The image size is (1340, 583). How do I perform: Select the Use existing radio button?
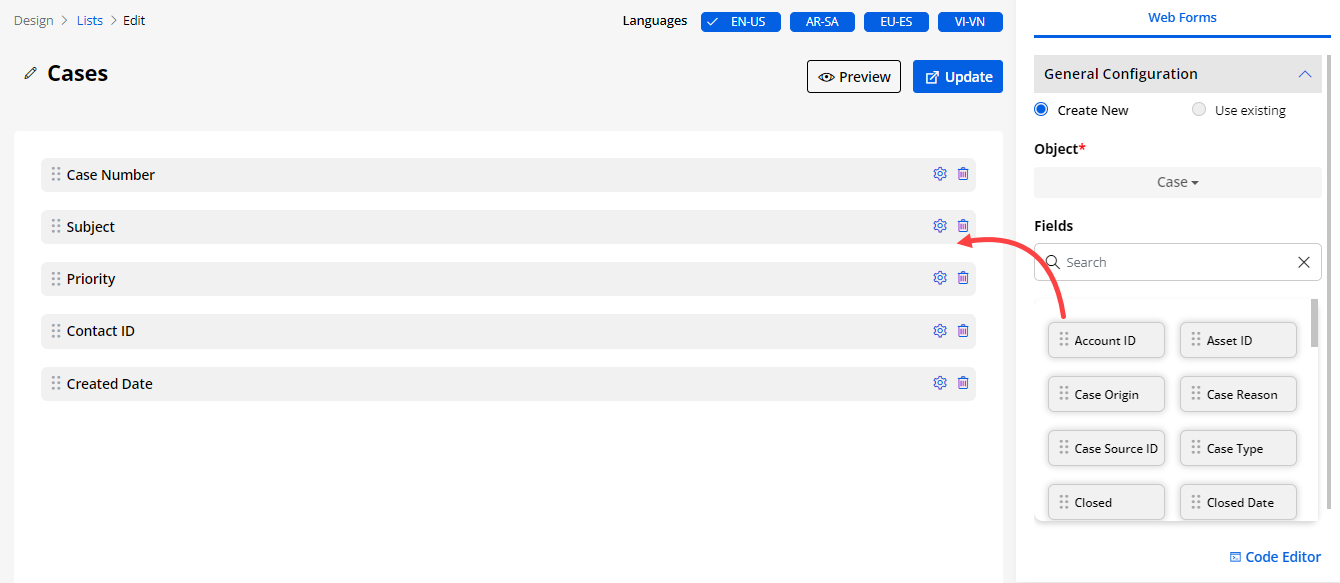coord(1199,110)
